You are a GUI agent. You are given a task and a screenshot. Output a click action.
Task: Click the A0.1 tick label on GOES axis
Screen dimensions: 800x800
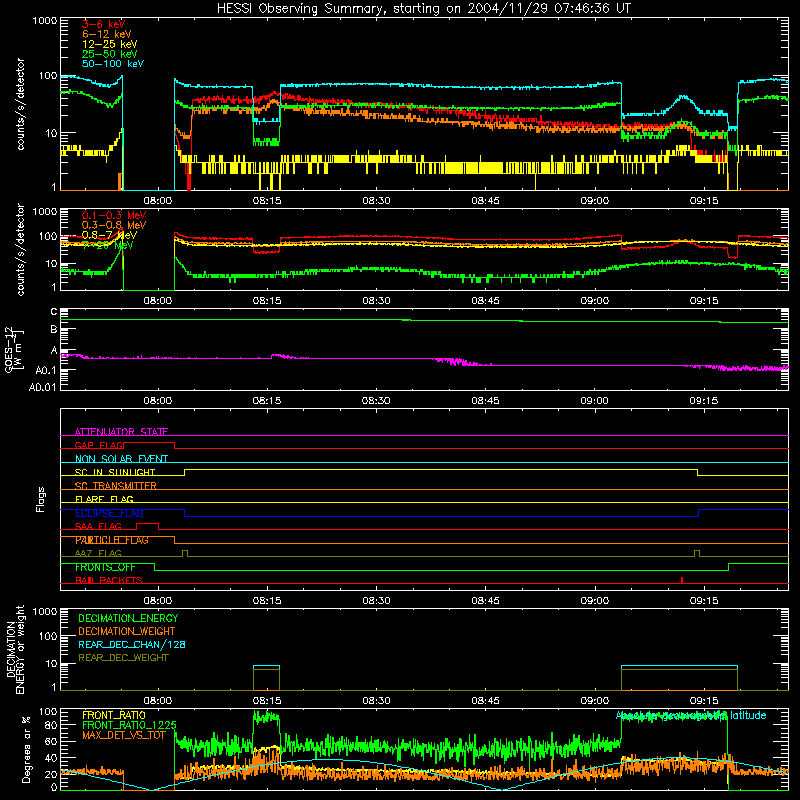[46, 370]
